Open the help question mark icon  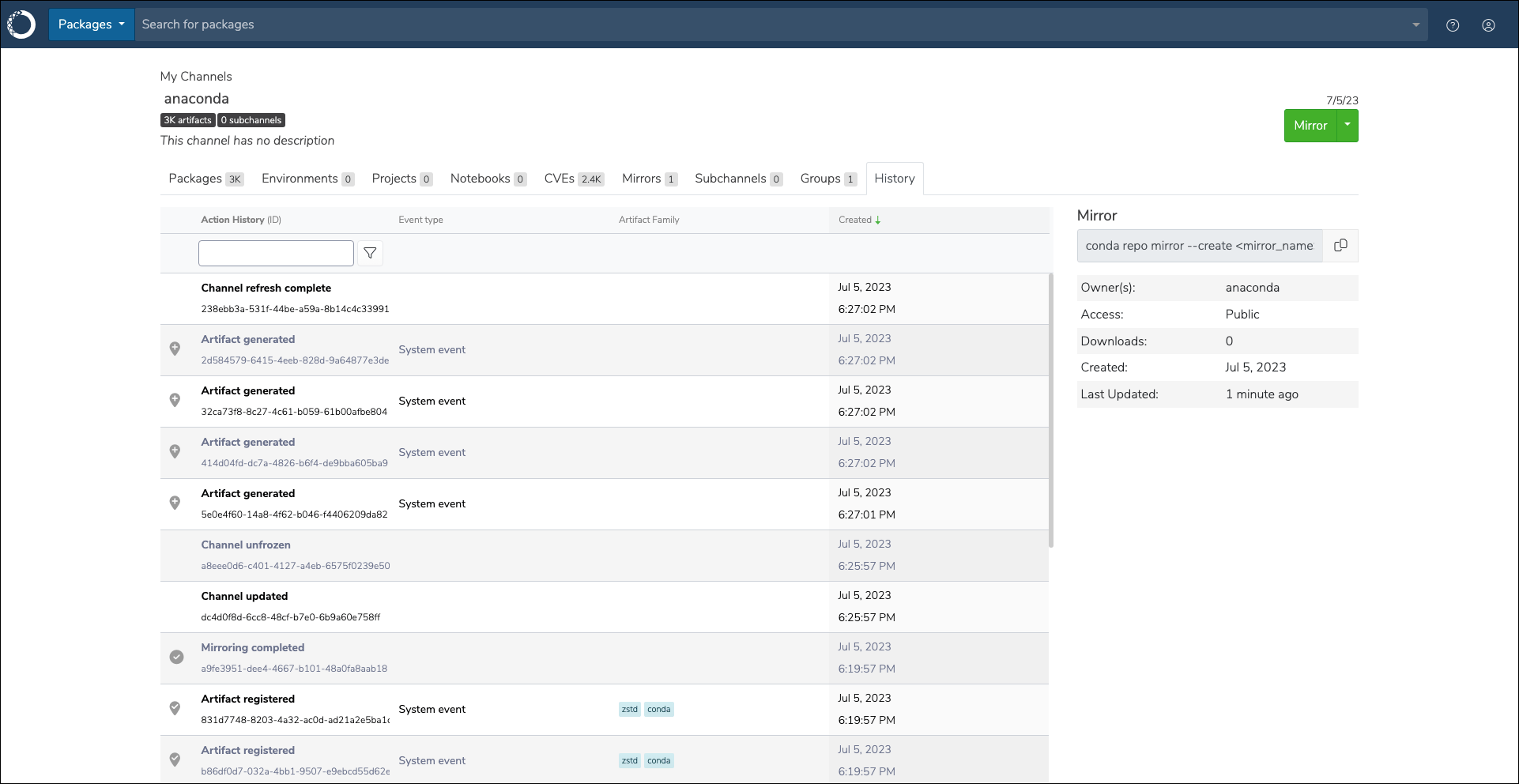click(x=1453, y=25)
